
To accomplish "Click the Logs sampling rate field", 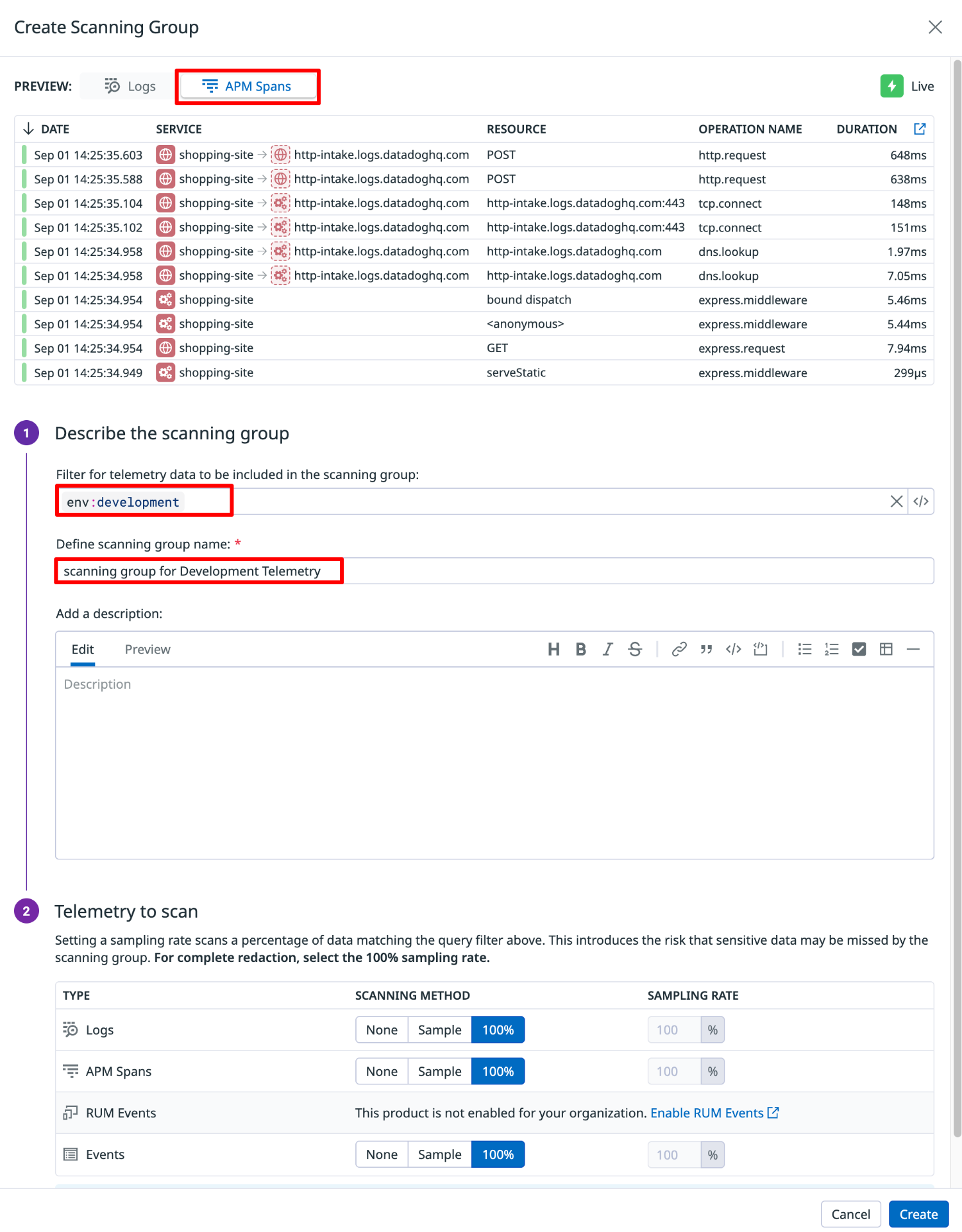I will [674, 1029].
